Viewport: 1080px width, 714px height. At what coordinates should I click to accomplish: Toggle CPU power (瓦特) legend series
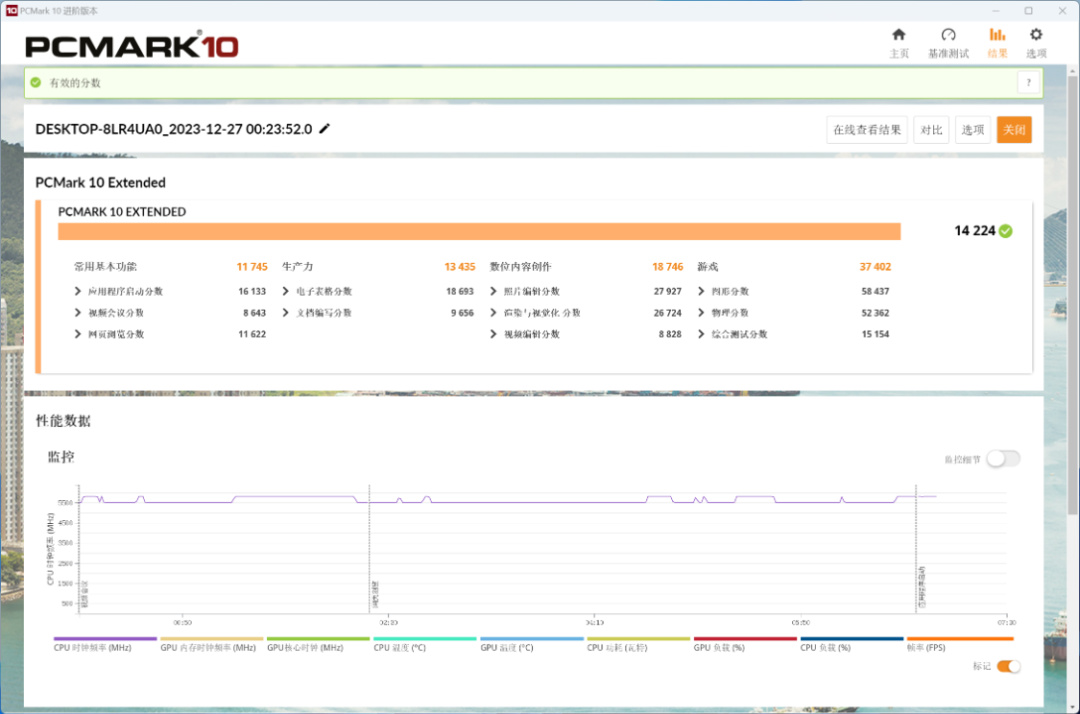point(638,644)
